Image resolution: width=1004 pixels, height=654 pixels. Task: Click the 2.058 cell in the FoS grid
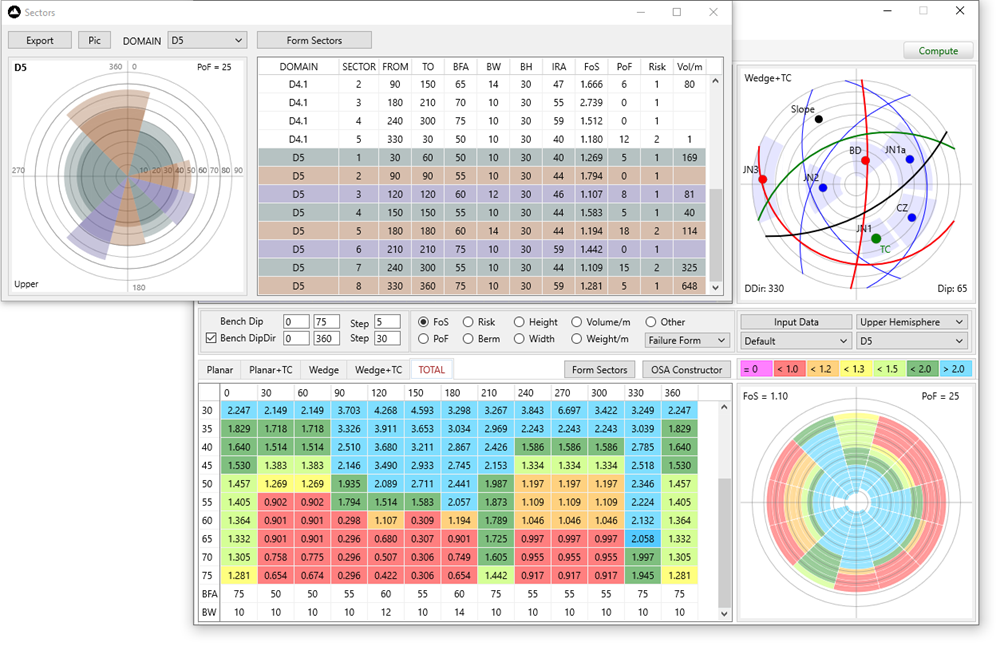coord(643,539)
